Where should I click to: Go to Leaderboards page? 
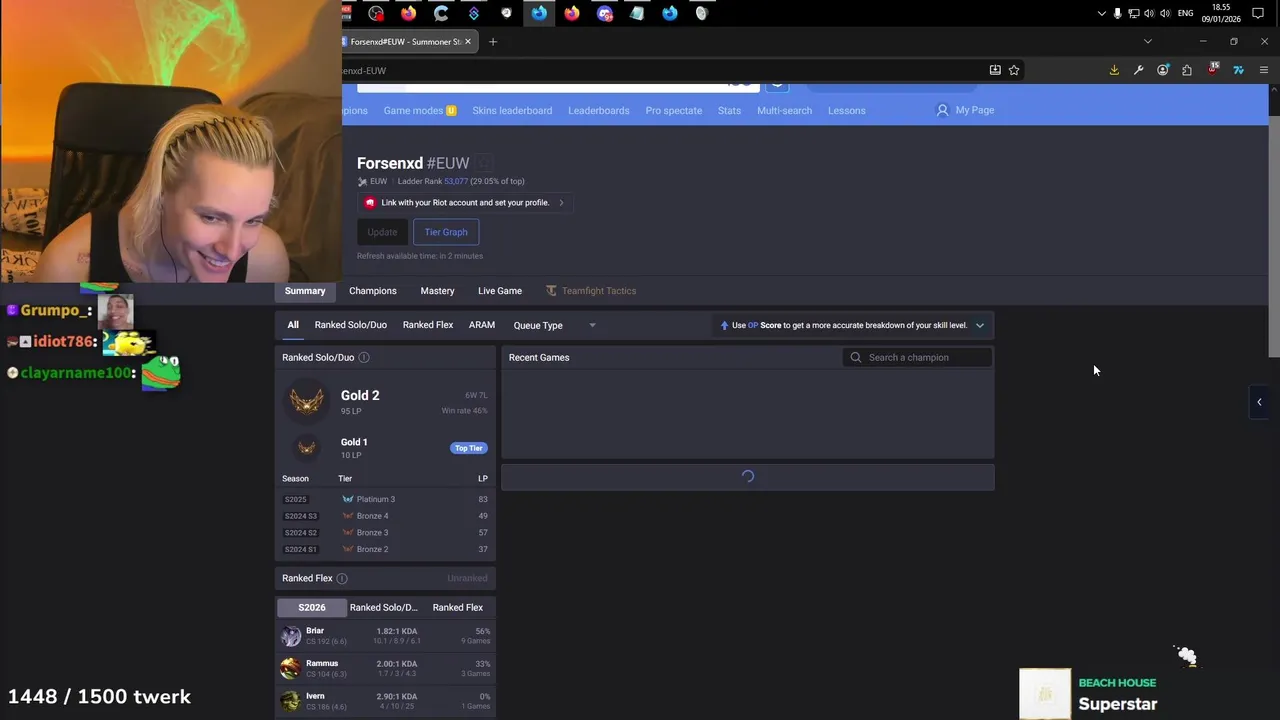[x=599, y=110]
